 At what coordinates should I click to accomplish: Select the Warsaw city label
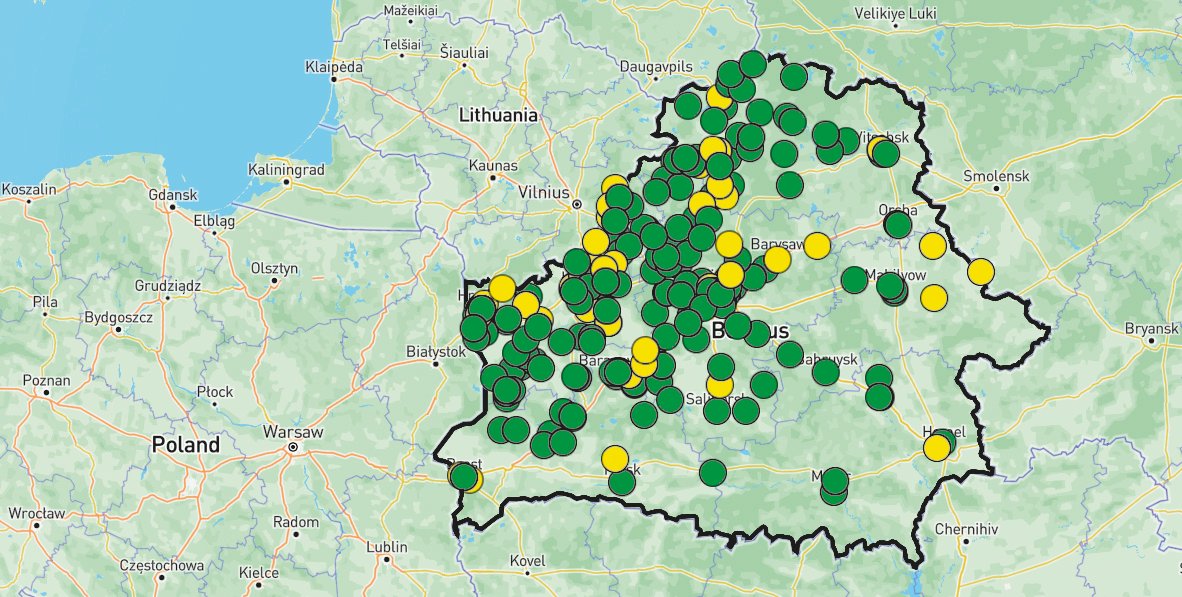tap(292, 433)
